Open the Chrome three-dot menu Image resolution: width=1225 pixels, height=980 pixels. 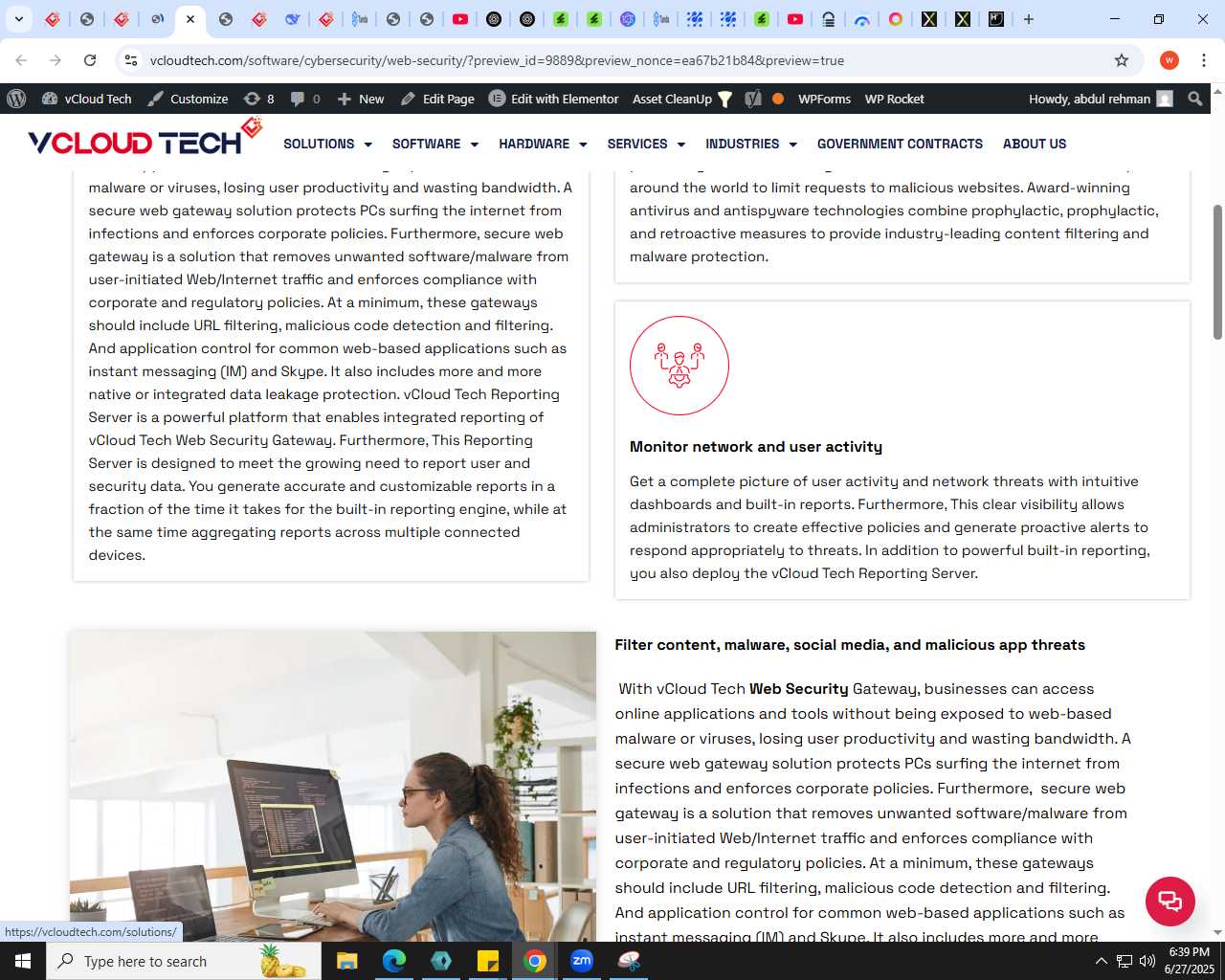pyautogui.click(x=1204, y=60)
